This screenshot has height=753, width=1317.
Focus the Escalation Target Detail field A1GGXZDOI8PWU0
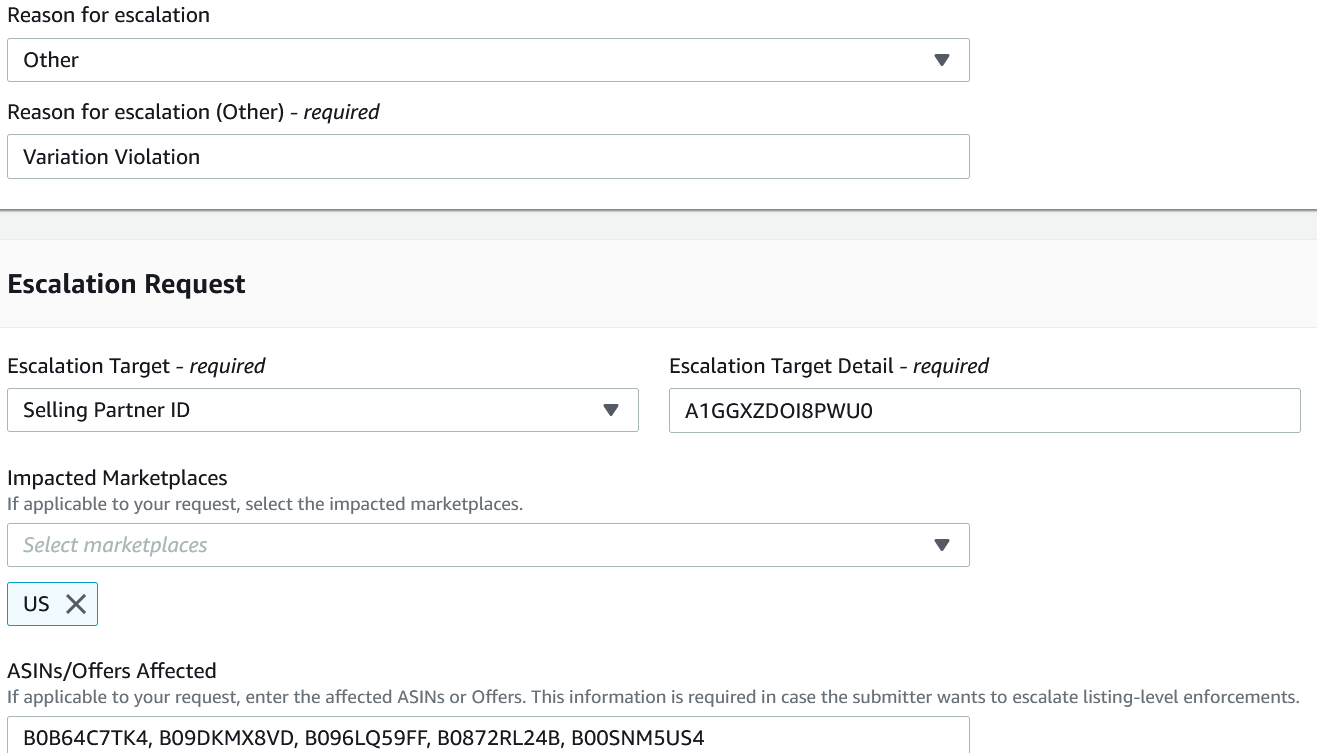tap(985, 410)
